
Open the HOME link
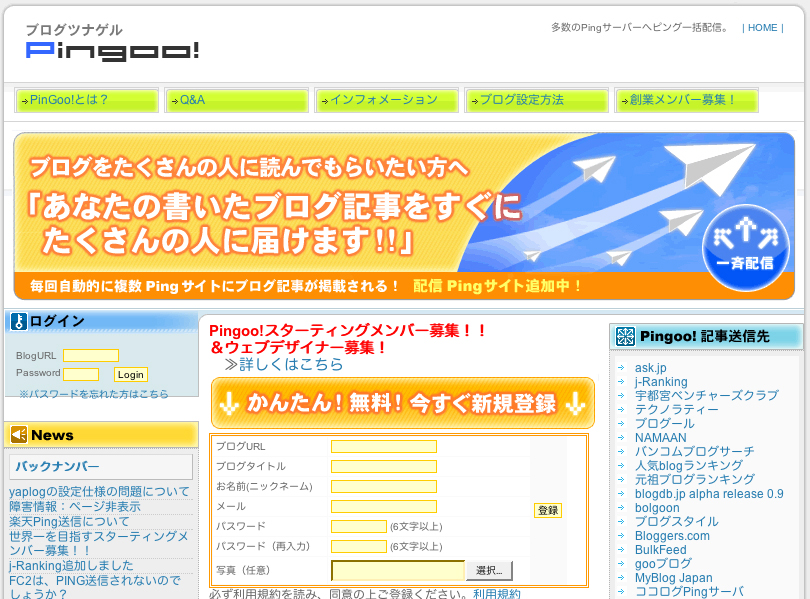tap(762, 28)
